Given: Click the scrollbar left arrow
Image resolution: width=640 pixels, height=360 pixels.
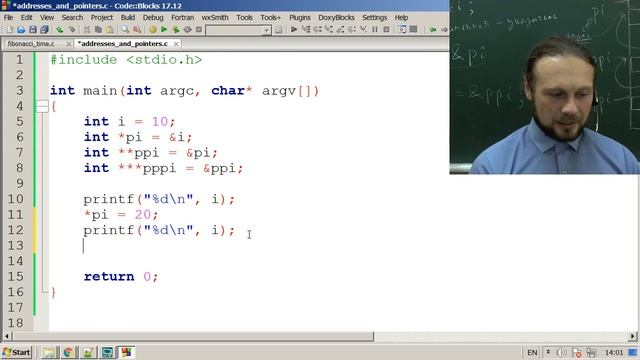Looking at the screenshot, I should click(x=7, y=336).
